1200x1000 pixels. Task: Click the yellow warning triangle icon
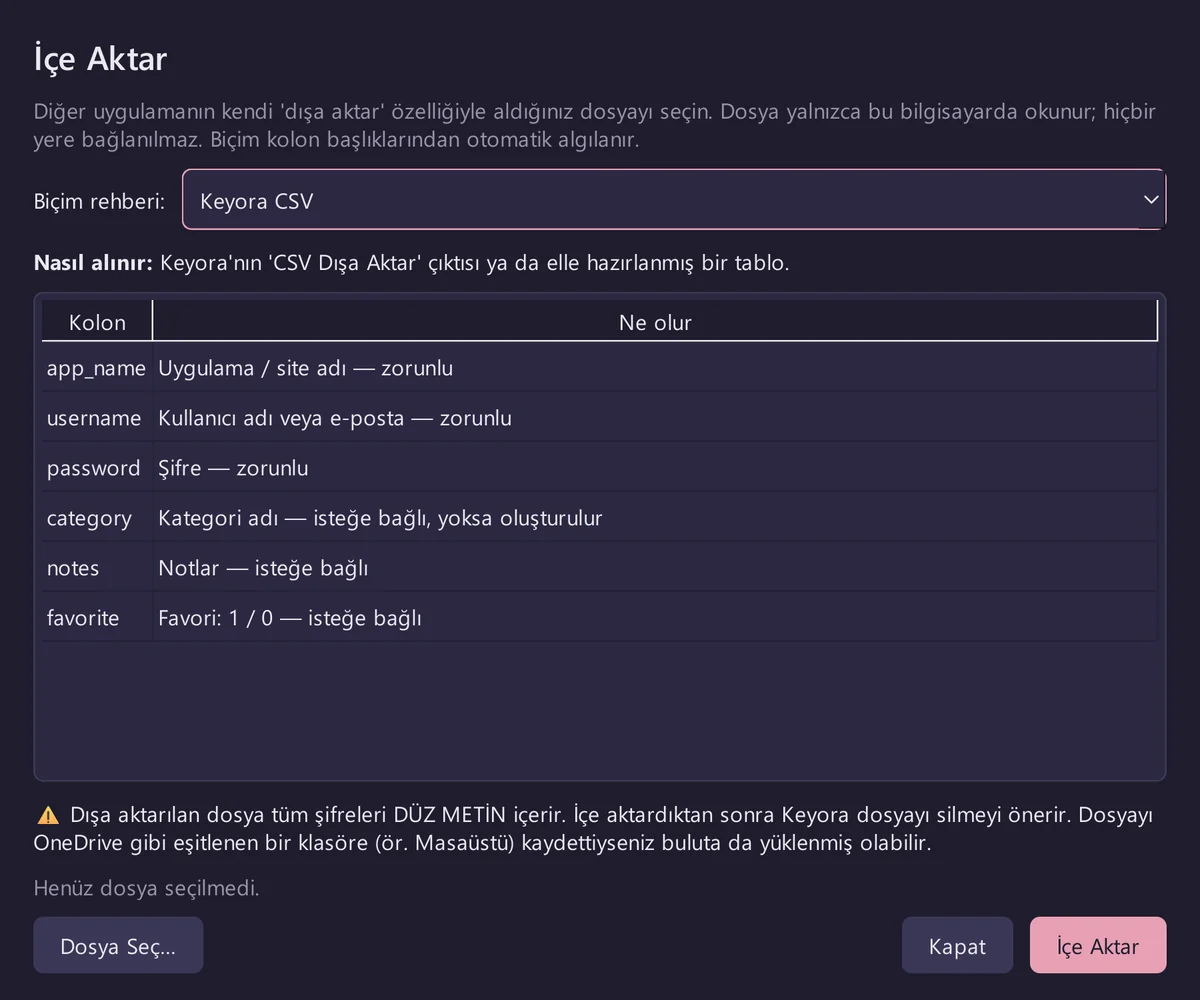tap(47, 815)
